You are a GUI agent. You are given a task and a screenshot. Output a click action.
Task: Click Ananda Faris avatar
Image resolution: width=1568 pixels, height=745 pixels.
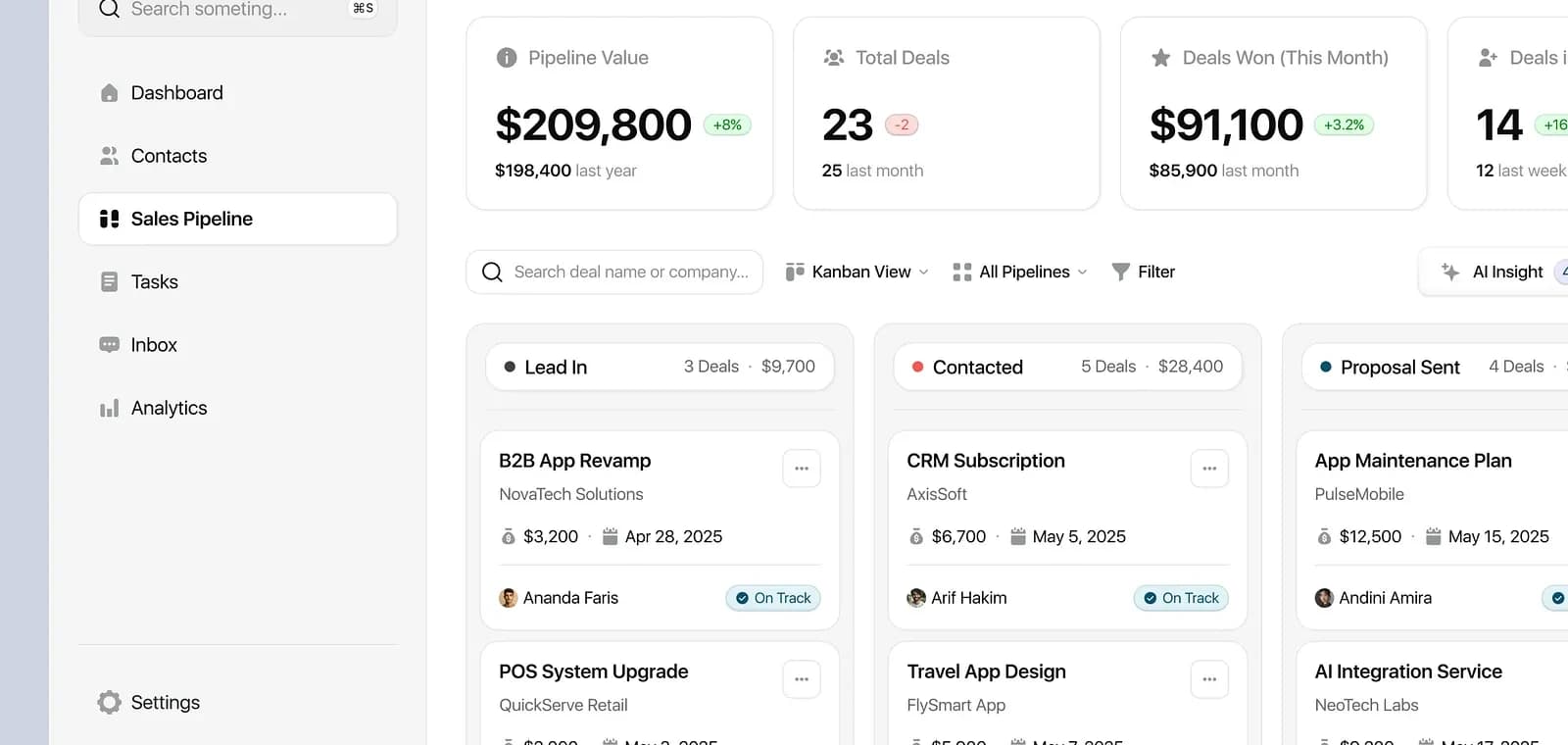509,598
